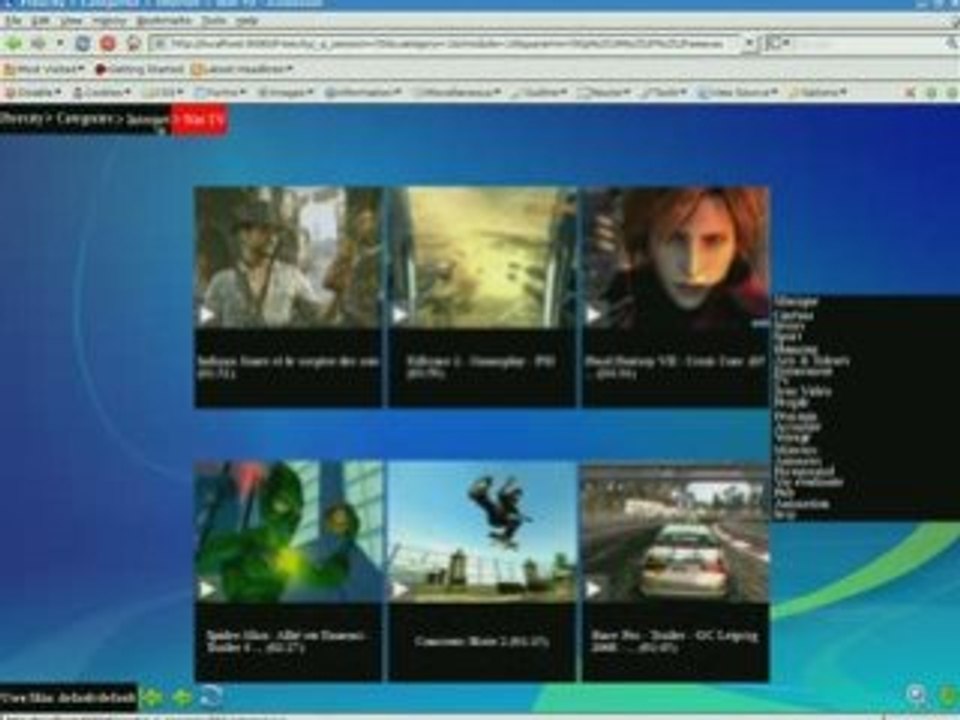This screenshot has width=960, height=720.
Task: Open the Images menu in Web Developer toolbar
Action: click(x=285, y=92)
